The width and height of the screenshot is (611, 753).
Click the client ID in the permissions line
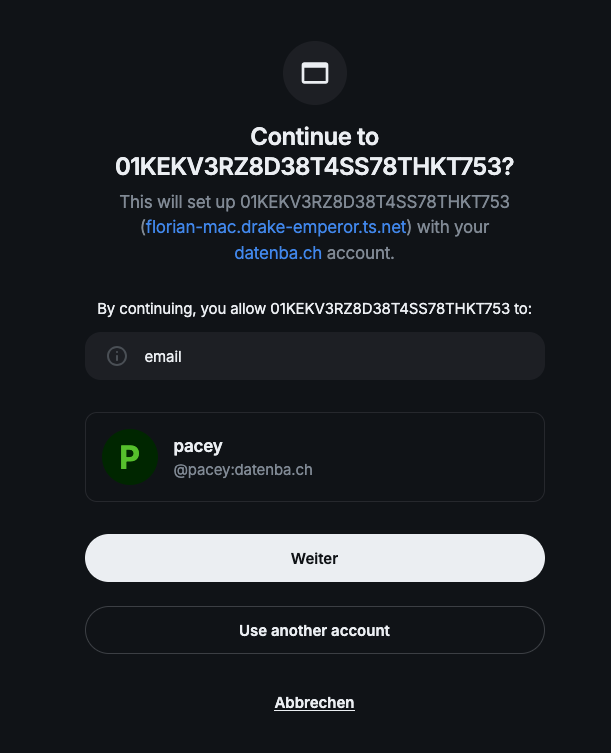391,309
